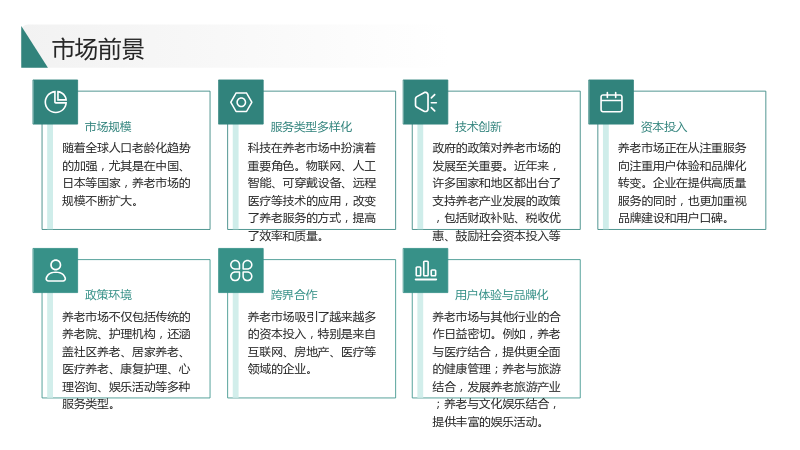Click the 服务类型多样化 heading
The height and width of the screenshot is (450, 800).
(311, 127)
